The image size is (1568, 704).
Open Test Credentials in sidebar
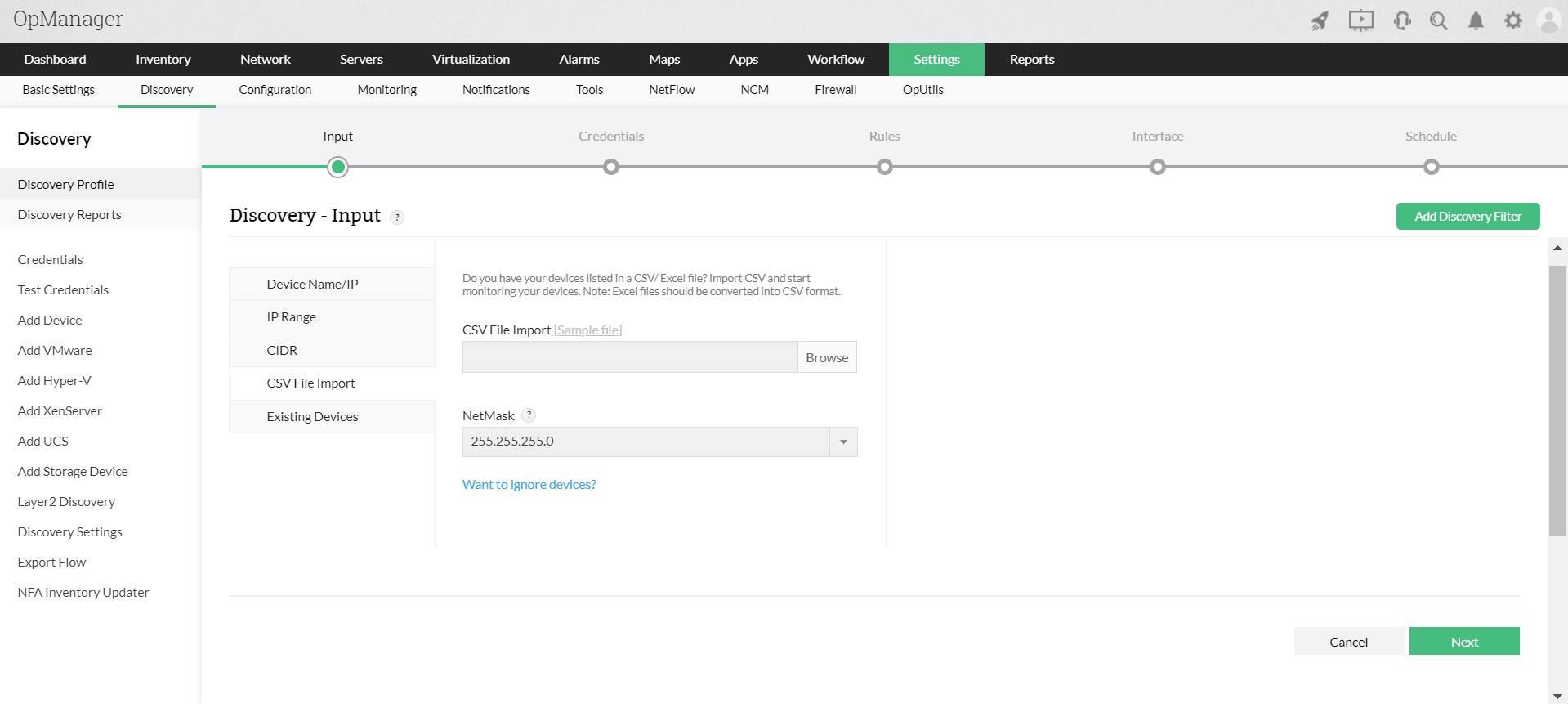63,289
